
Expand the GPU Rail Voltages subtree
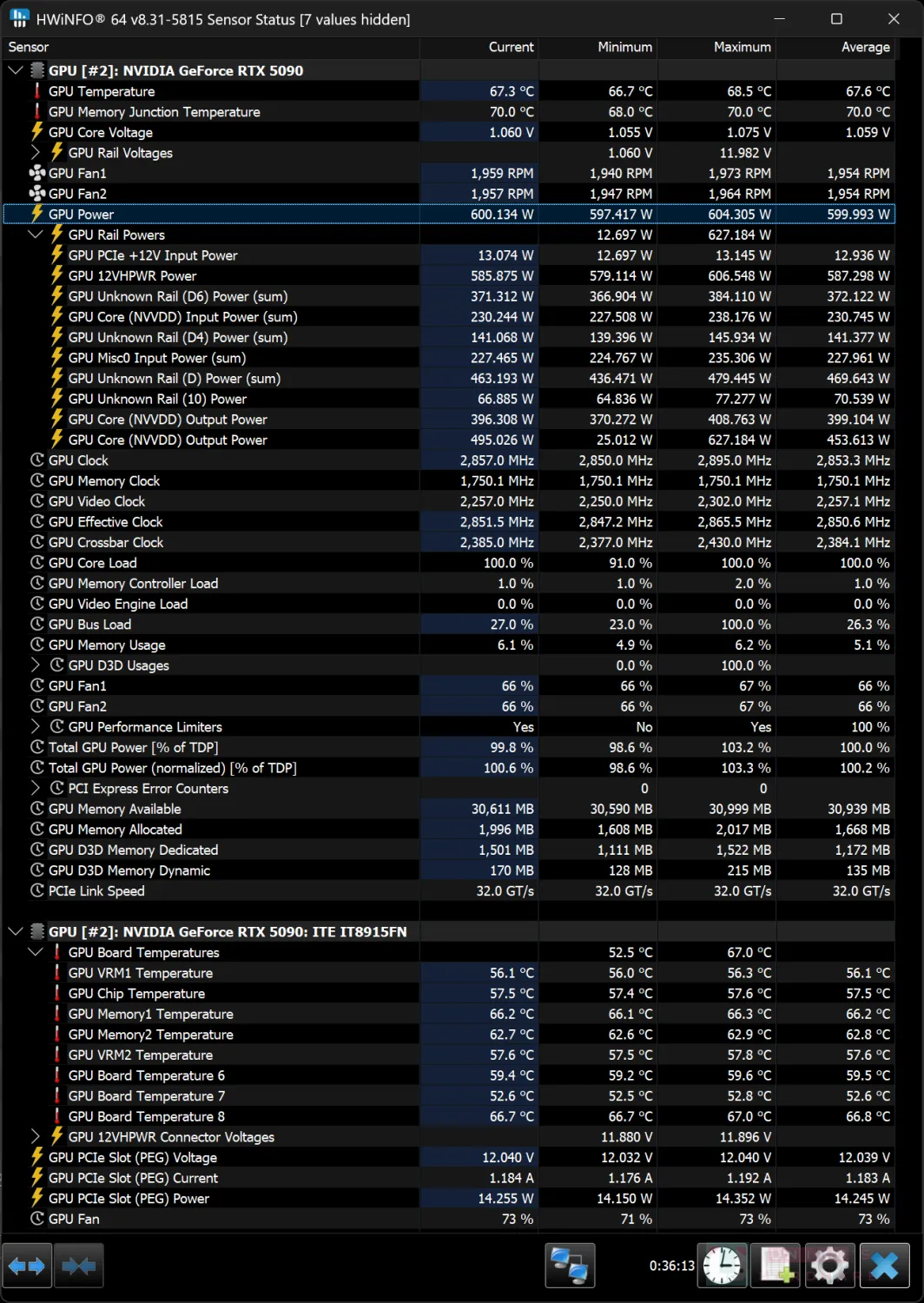(x=36, y=153)
